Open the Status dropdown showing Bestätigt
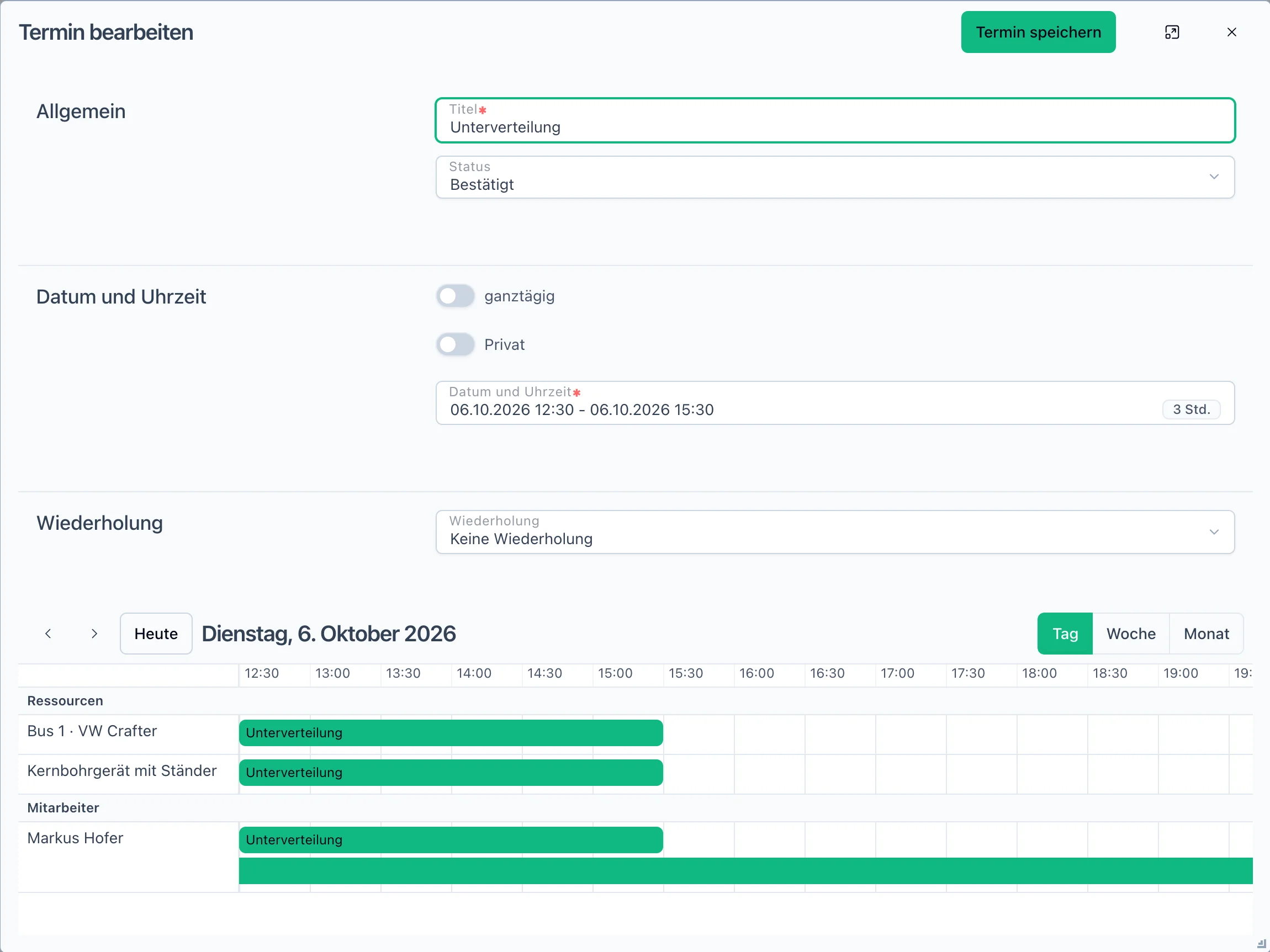This screenshot has width=1270, height=952. 835,177
